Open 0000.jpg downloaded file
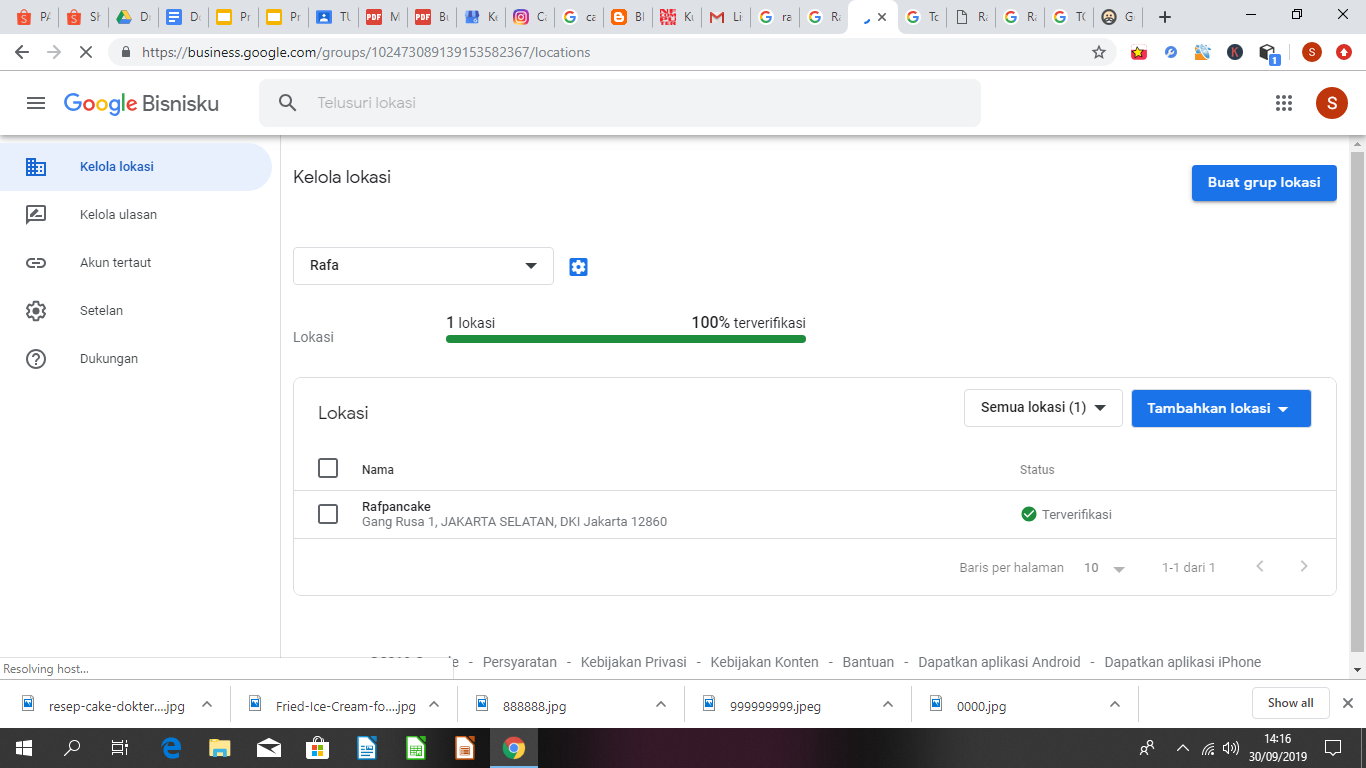The image size is (1366, 768). (982, 705)
